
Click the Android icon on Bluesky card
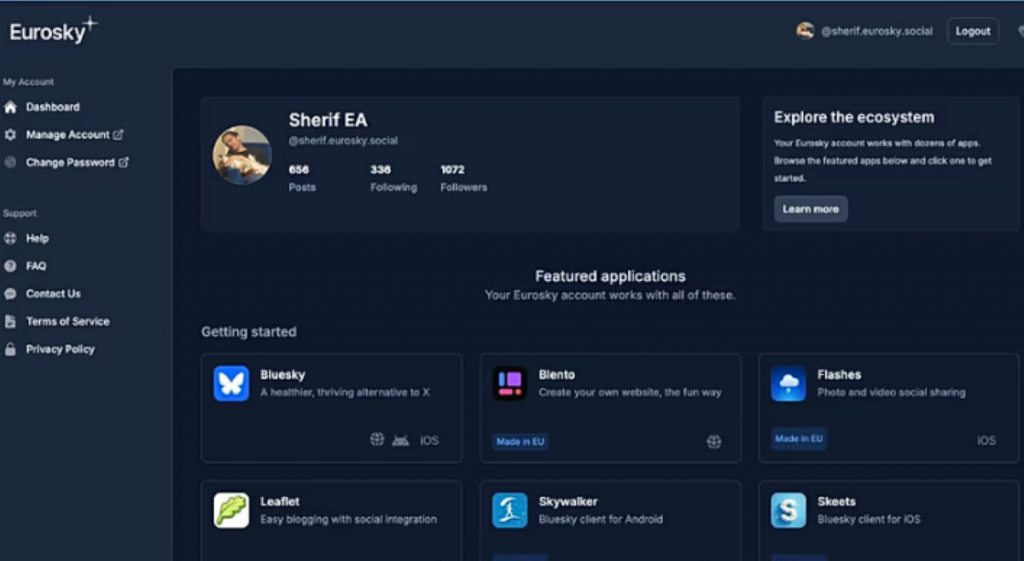point(400,440)
